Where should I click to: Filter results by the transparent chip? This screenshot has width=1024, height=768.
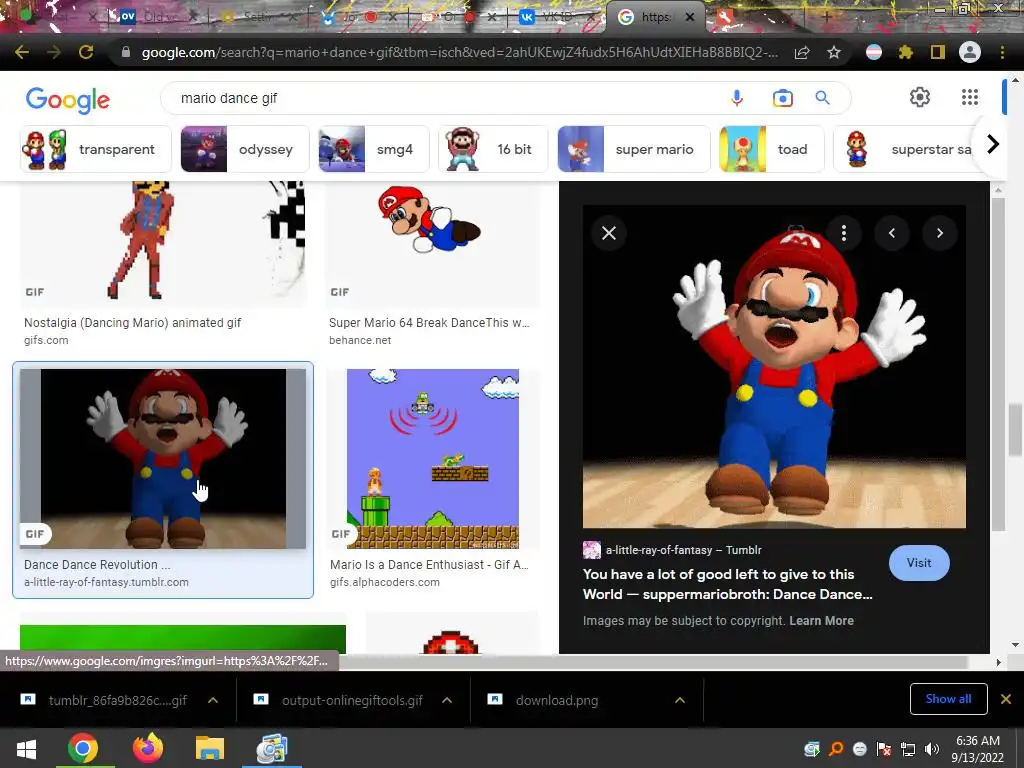[x=95, y=149]
